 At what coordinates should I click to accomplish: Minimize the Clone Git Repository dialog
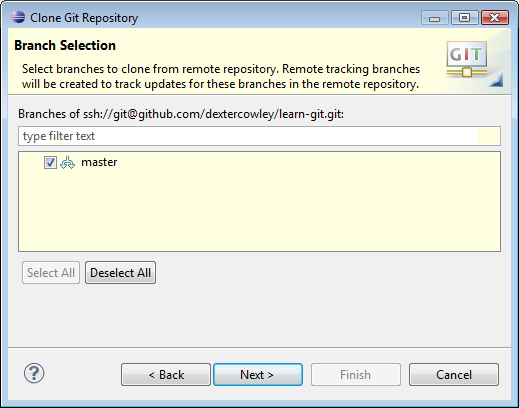pos(435,18)
